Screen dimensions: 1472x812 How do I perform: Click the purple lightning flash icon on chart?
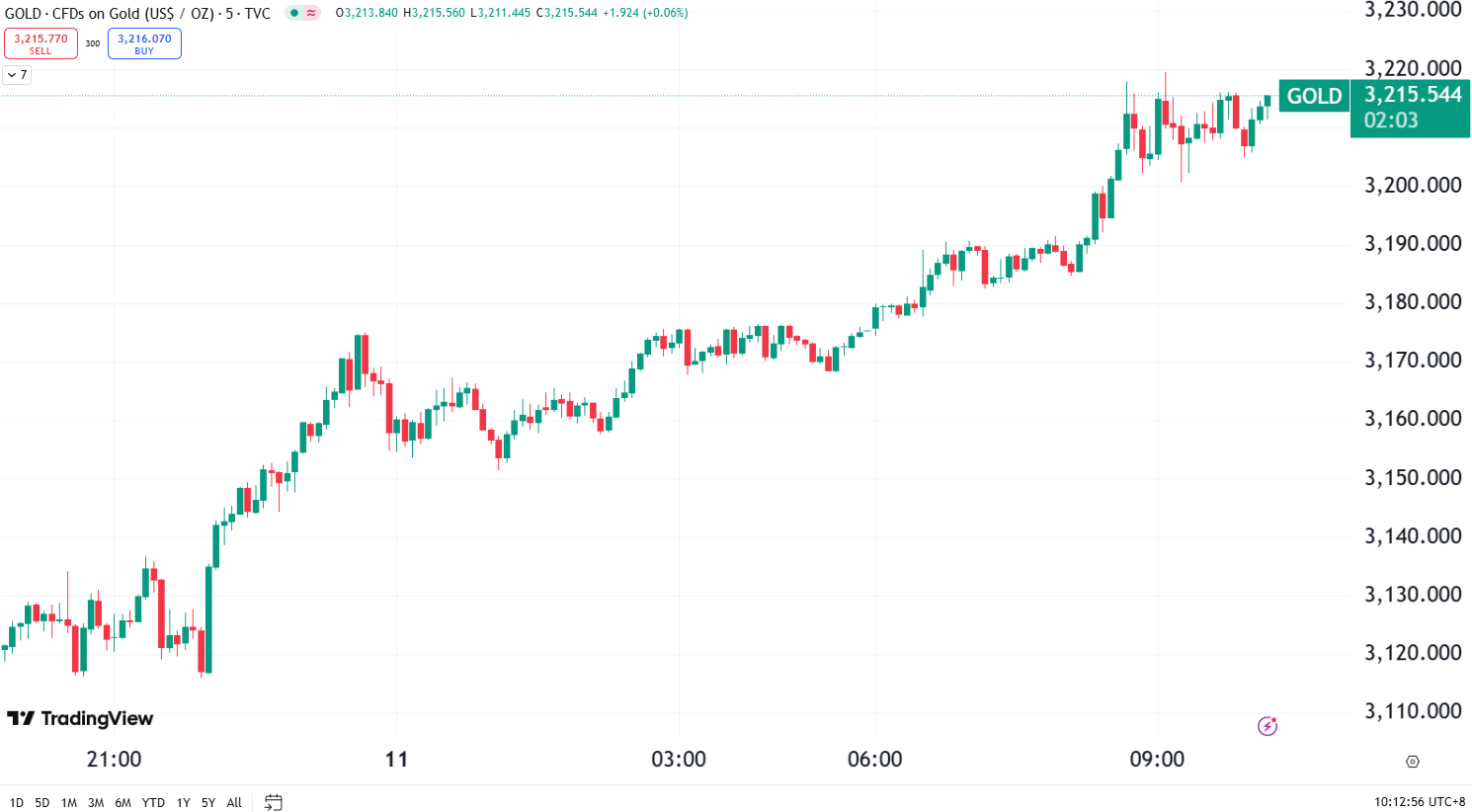1267,726
